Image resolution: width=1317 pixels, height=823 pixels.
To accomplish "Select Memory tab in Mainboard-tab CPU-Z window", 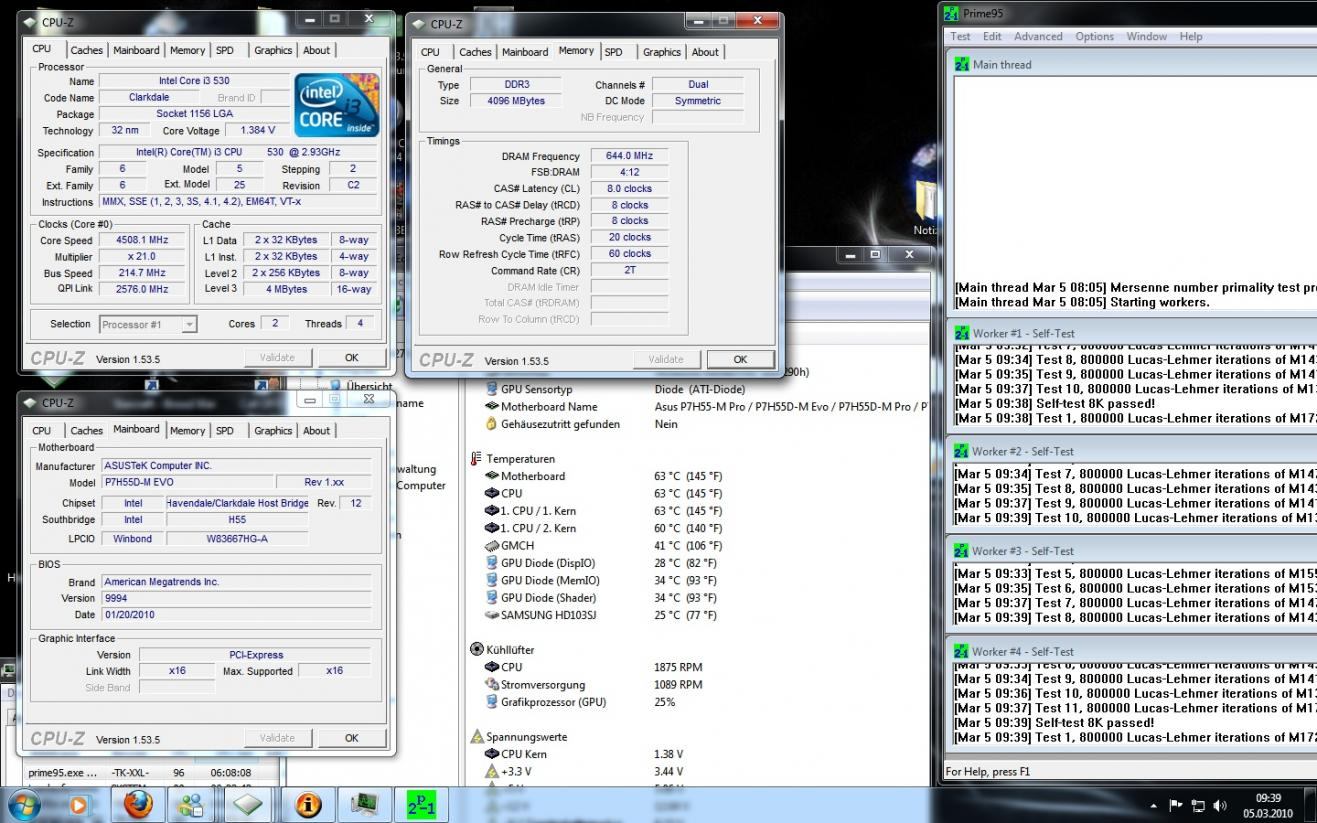I will [187, 431].
